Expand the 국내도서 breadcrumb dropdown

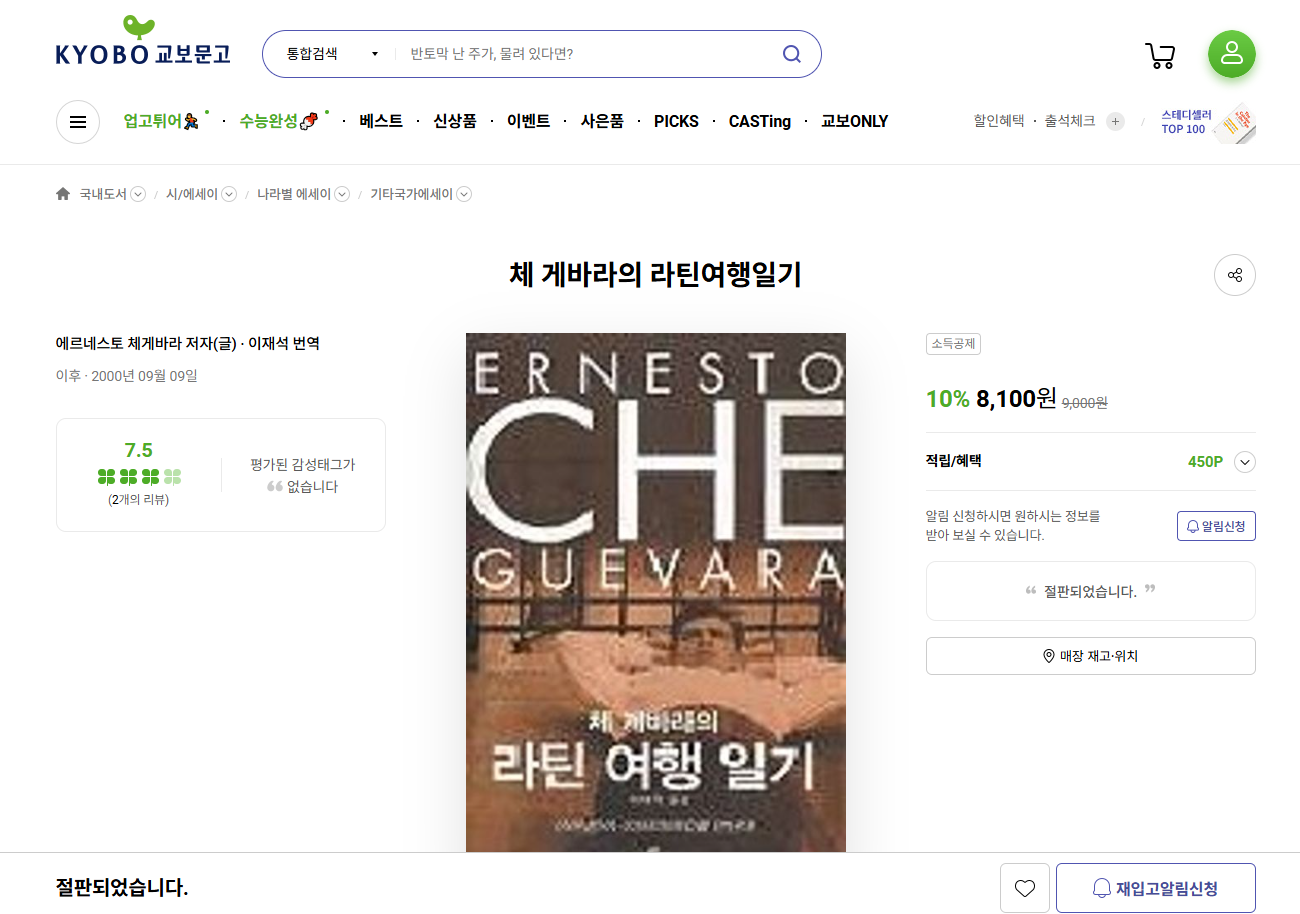(138, 194)
